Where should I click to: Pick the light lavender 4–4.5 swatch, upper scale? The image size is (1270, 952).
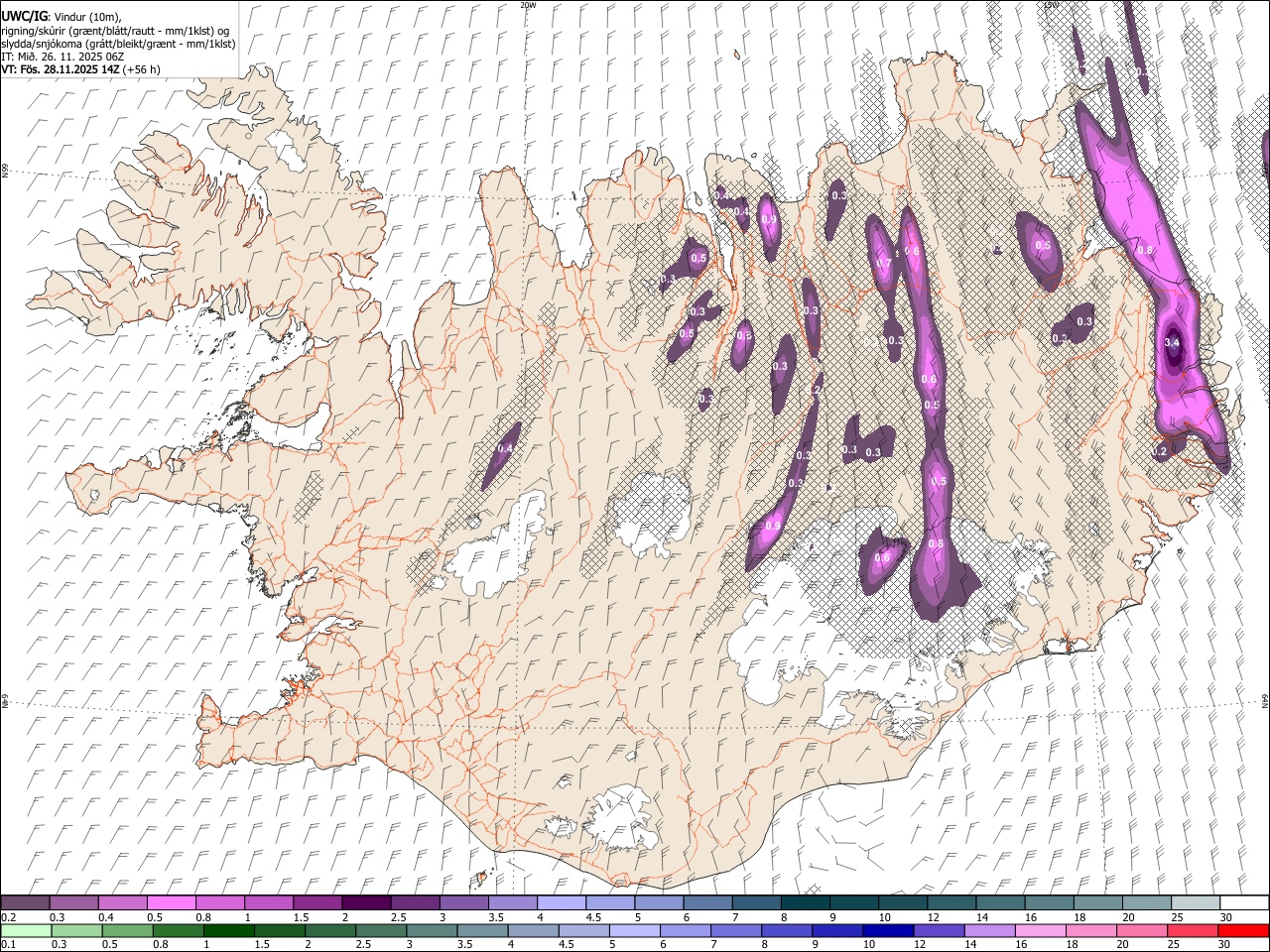pos(561,902)
